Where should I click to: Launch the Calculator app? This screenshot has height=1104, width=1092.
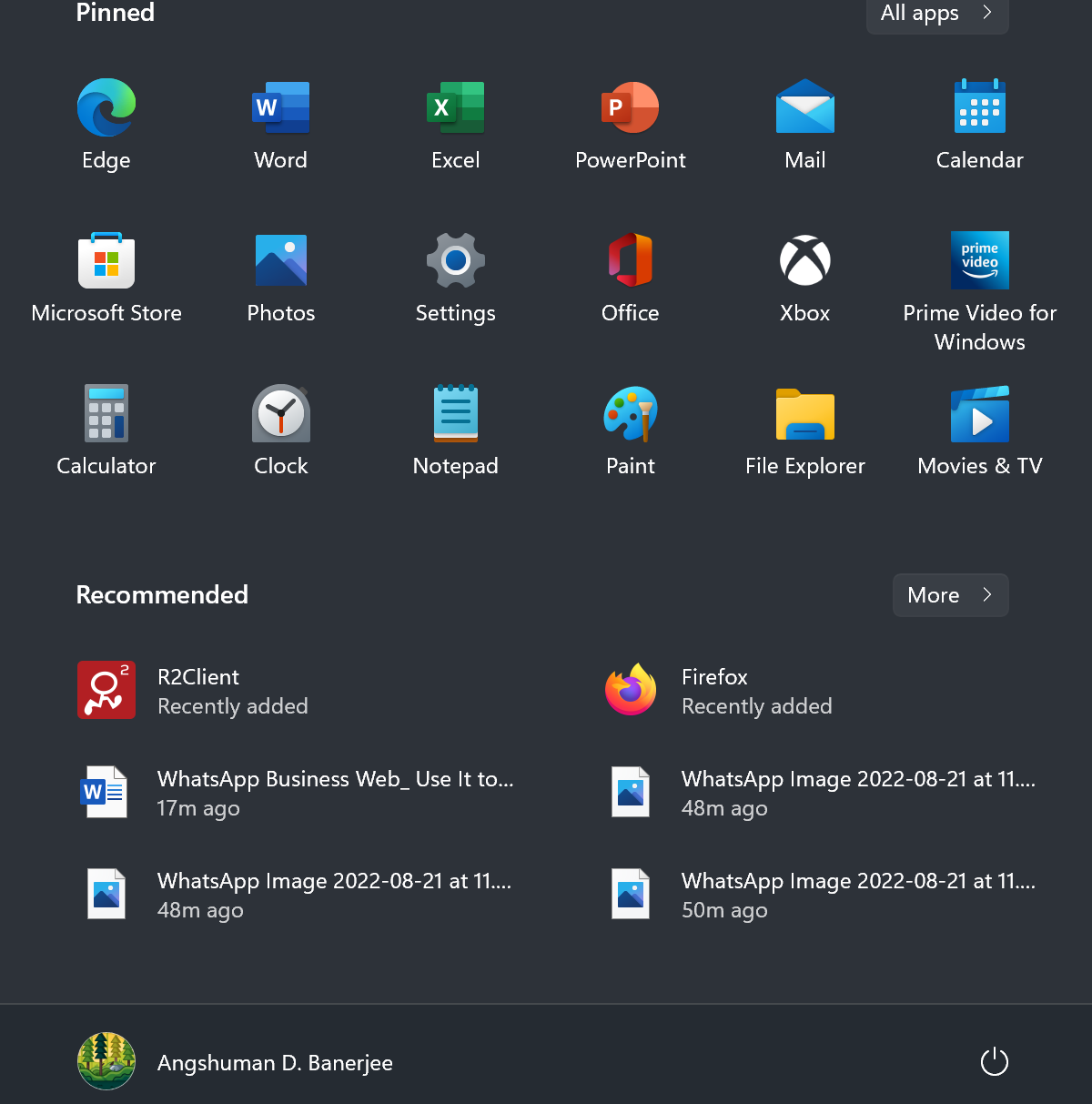click(106, 413)
